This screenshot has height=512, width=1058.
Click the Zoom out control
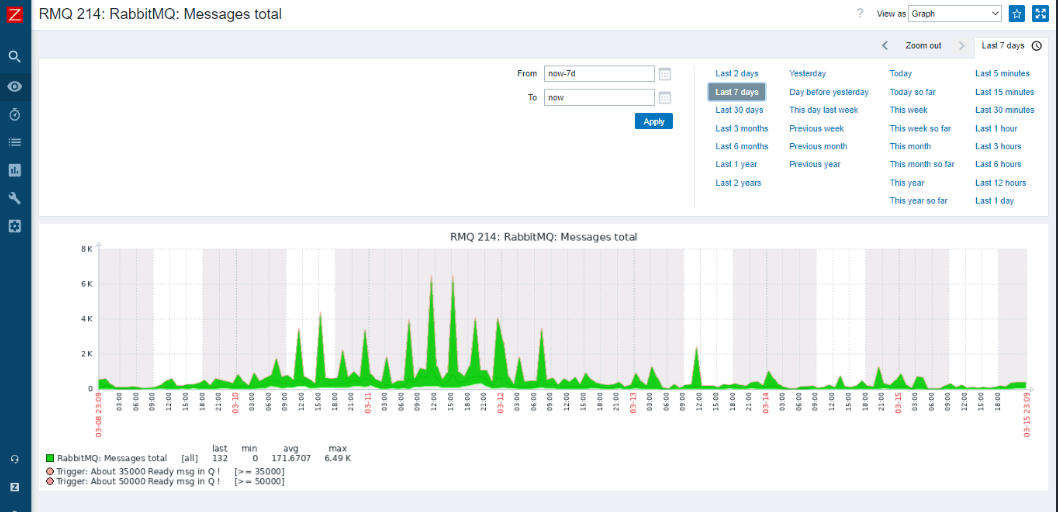[x=923, y=45]
